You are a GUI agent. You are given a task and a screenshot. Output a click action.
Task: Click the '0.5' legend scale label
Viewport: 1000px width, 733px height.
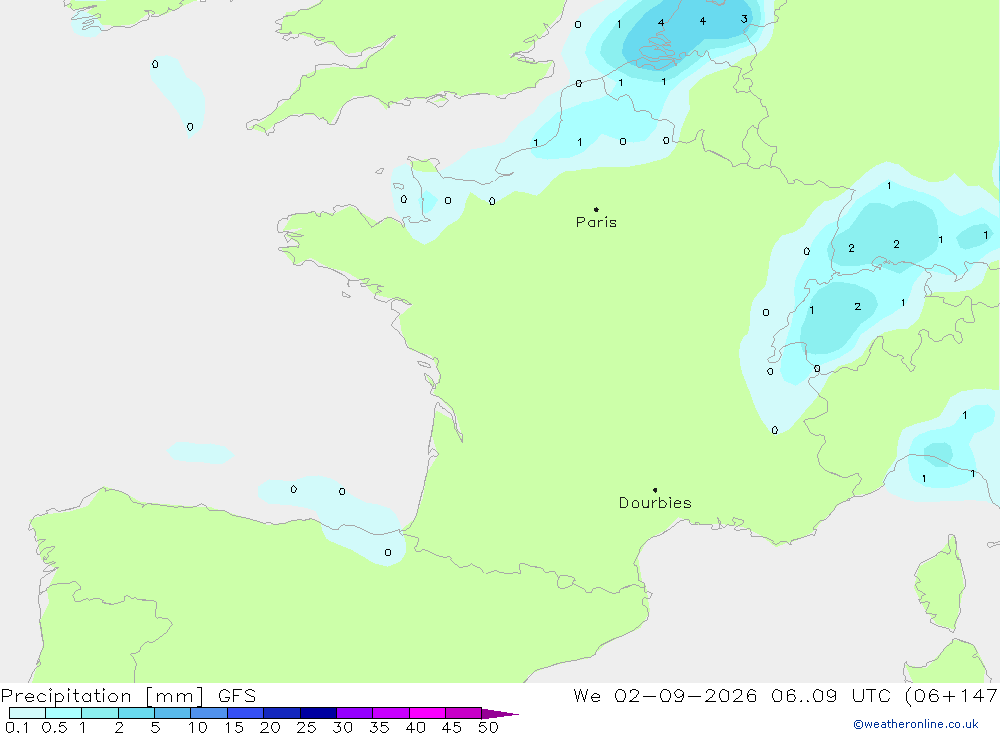point(54,727)
